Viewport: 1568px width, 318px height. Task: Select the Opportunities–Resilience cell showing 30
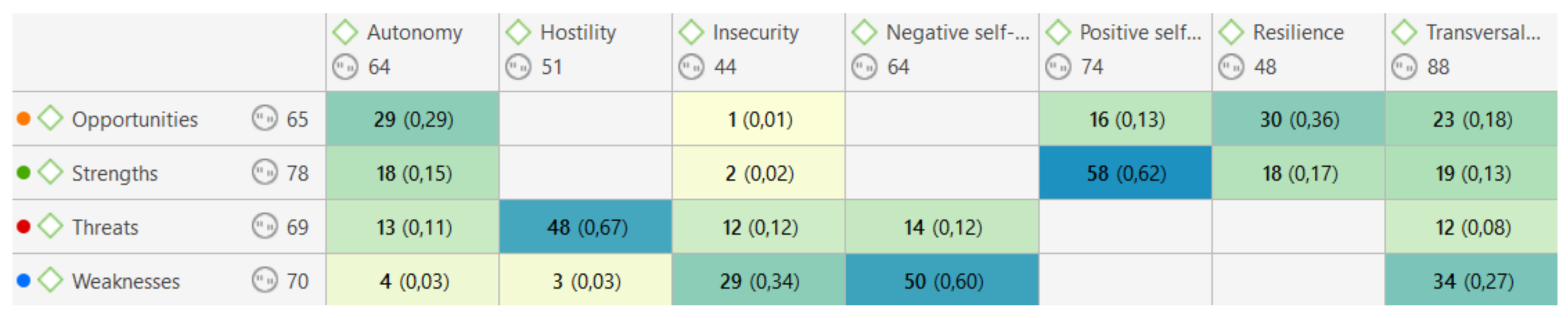click(1299, 119)
